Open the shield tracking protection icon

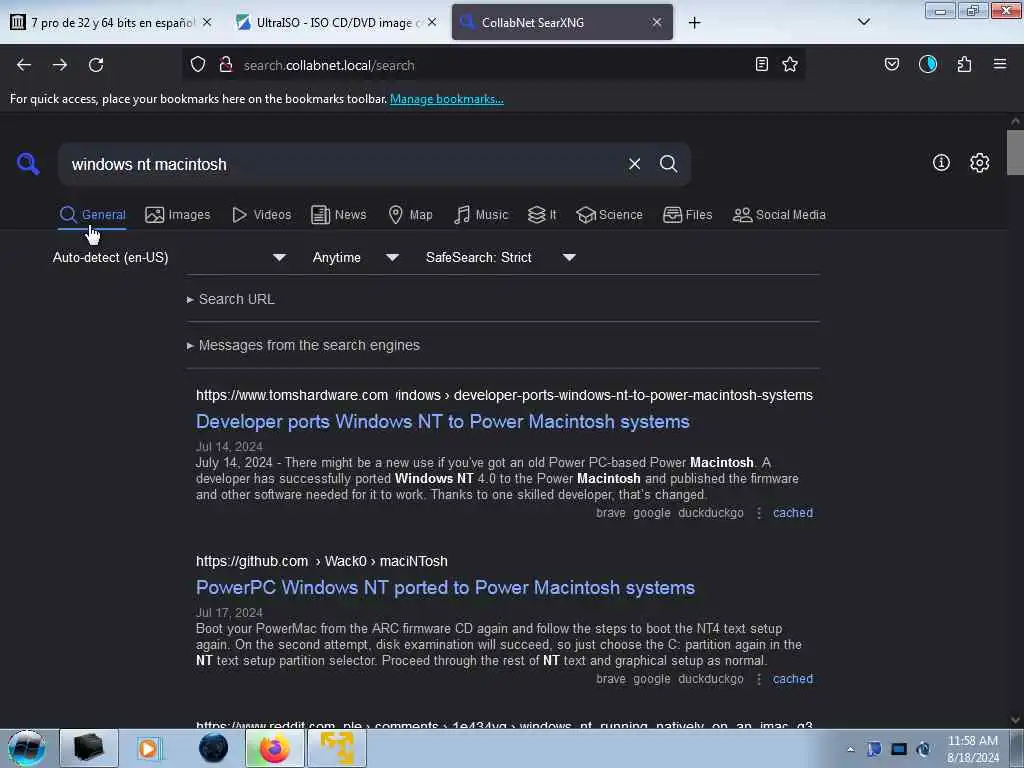(198, 64)
